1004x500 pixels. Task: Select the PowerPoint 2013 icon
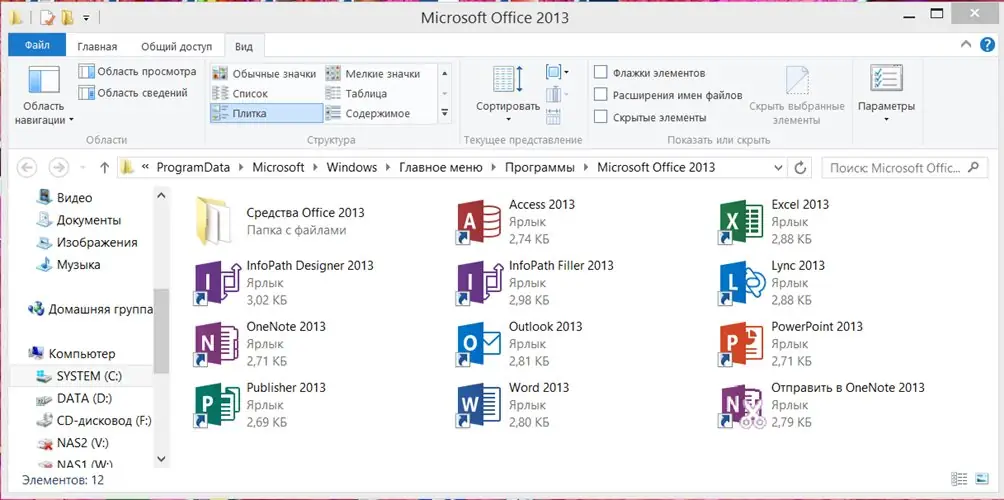(x=741, y=344)
